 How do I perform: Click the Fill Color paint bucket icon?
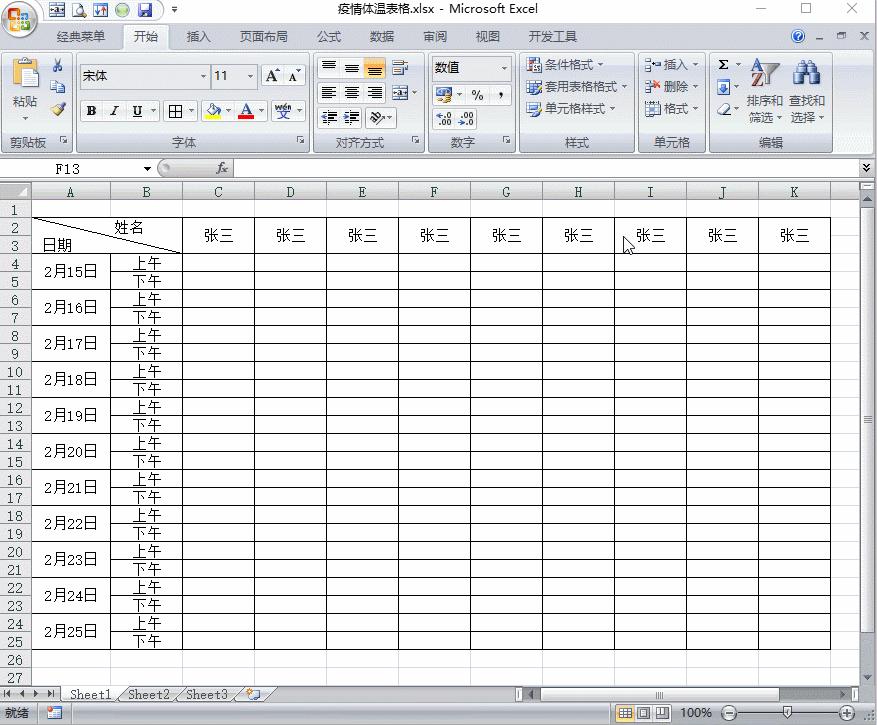213,111
